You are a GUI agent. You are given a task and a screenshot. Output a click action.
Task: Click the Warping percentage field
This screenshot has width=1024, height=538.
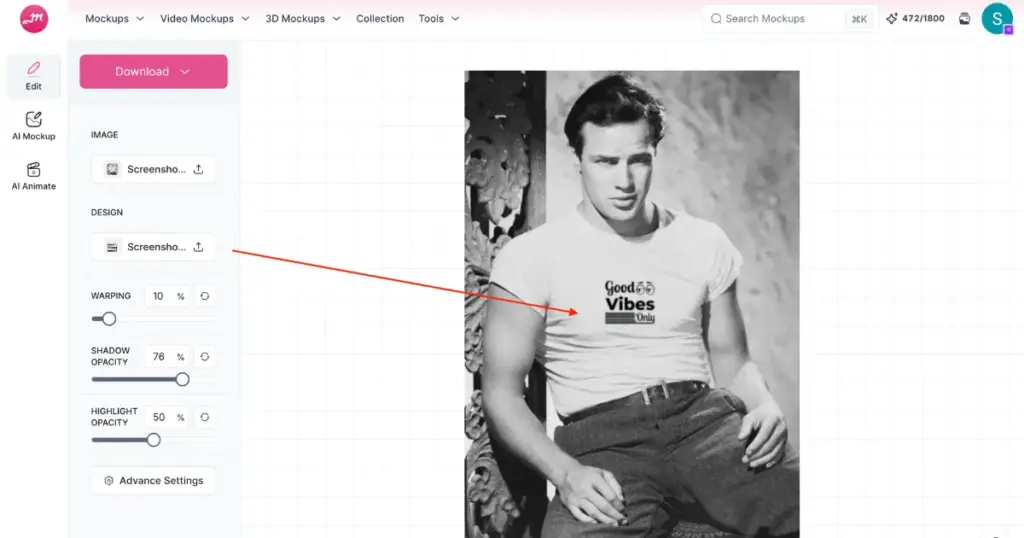pyautogui.click(x=167, y=296)
